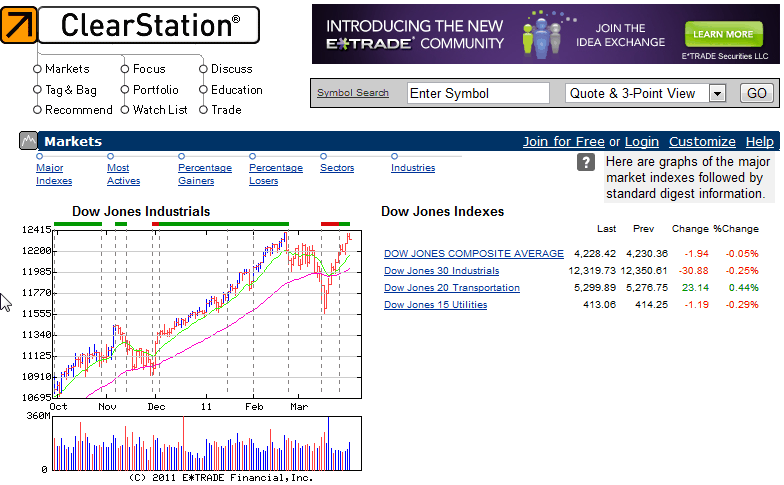This screenshot has width=784, height=485.
Task: Click the Join for Free link
Action: (x=563, y=142)
